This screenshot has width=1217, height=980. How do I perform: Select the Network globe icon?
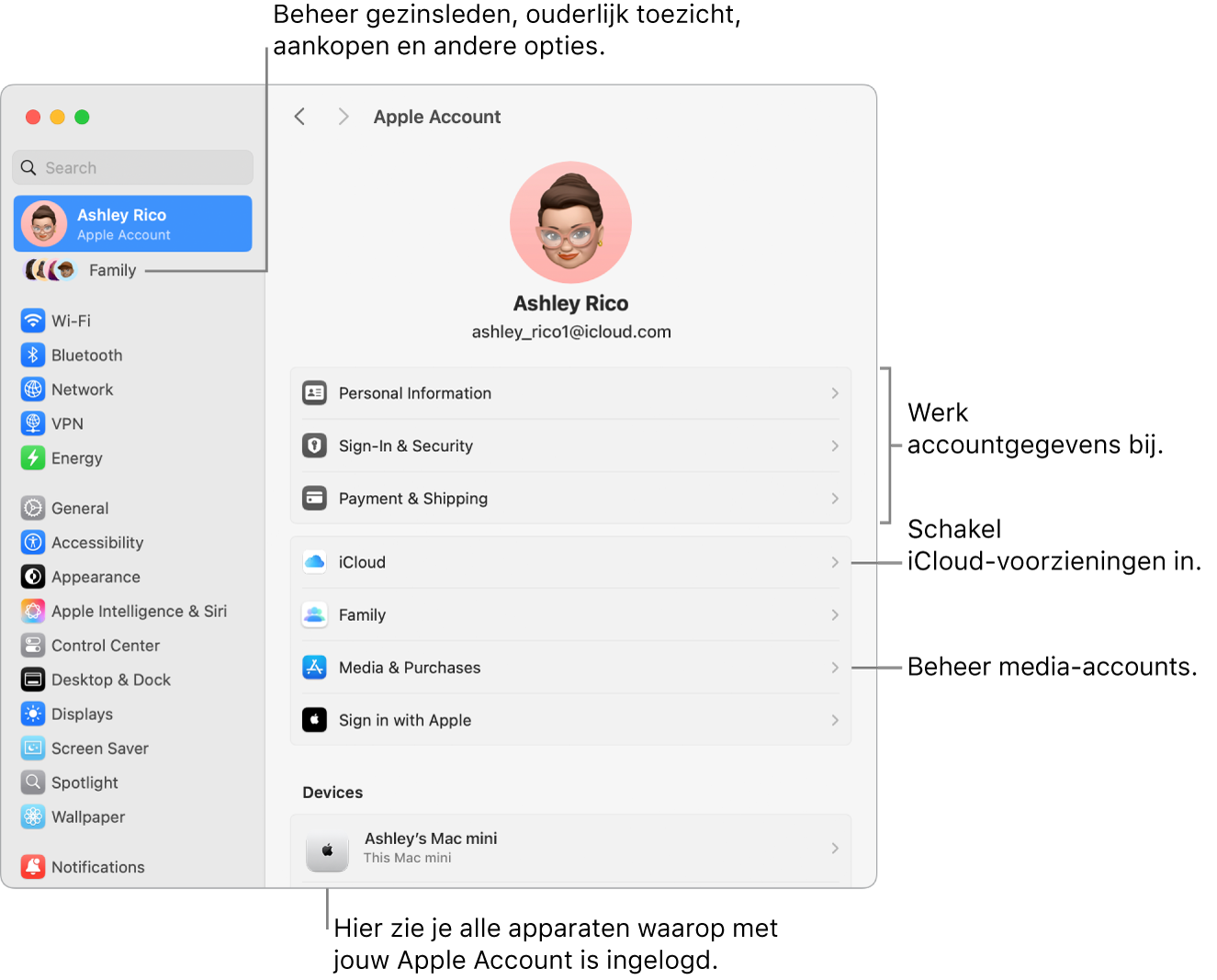[x=33, y=389]
